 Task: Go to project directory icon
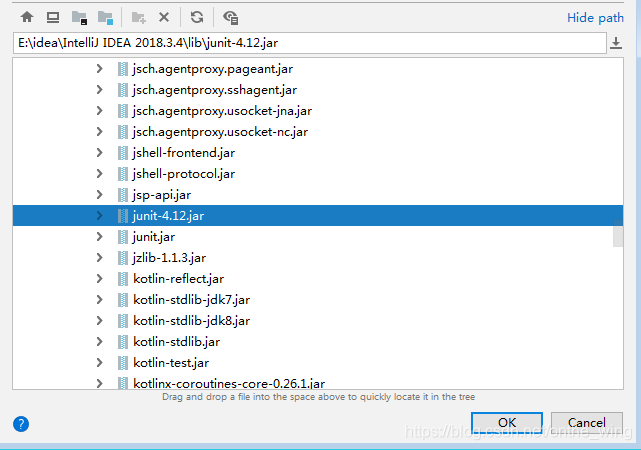[79, 18]
